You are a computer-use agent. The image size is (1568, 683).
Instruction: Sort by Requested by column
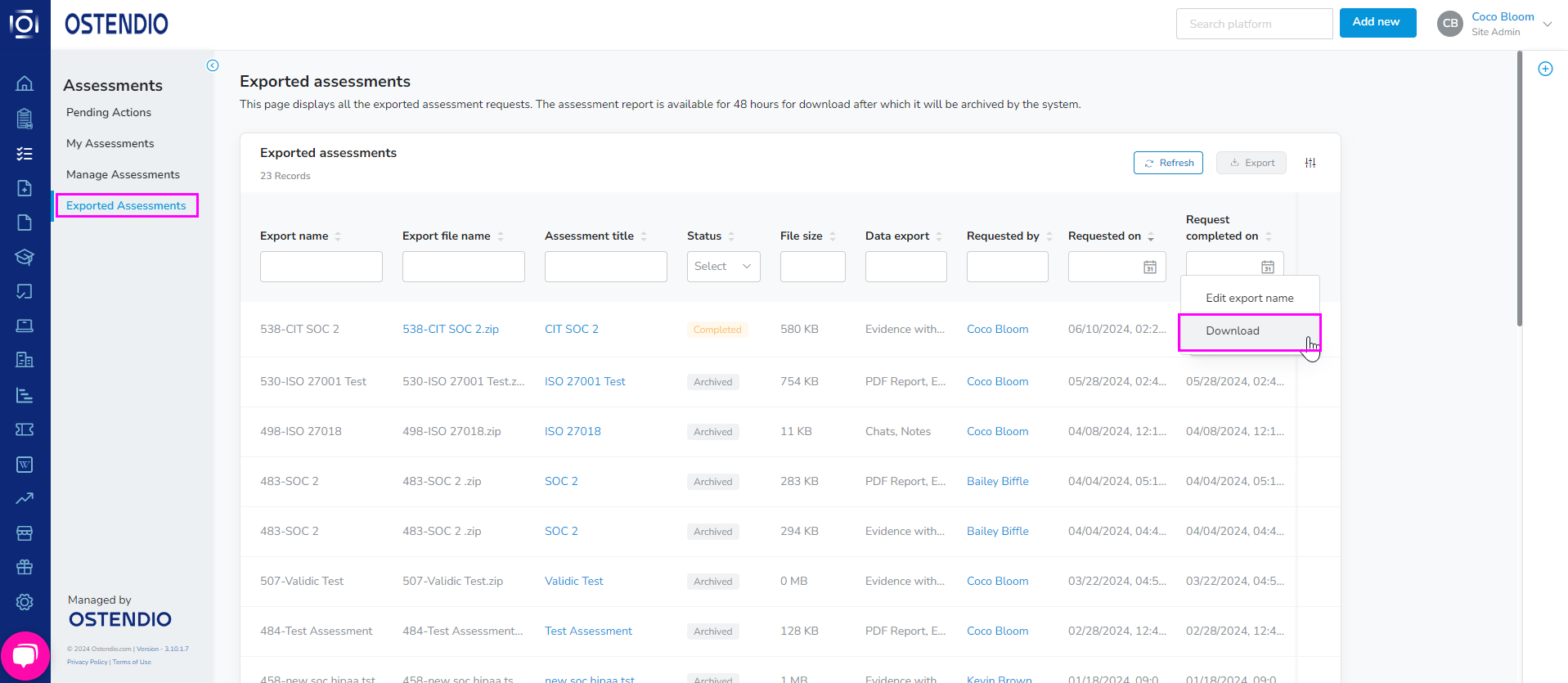(x=1049, y=236)
